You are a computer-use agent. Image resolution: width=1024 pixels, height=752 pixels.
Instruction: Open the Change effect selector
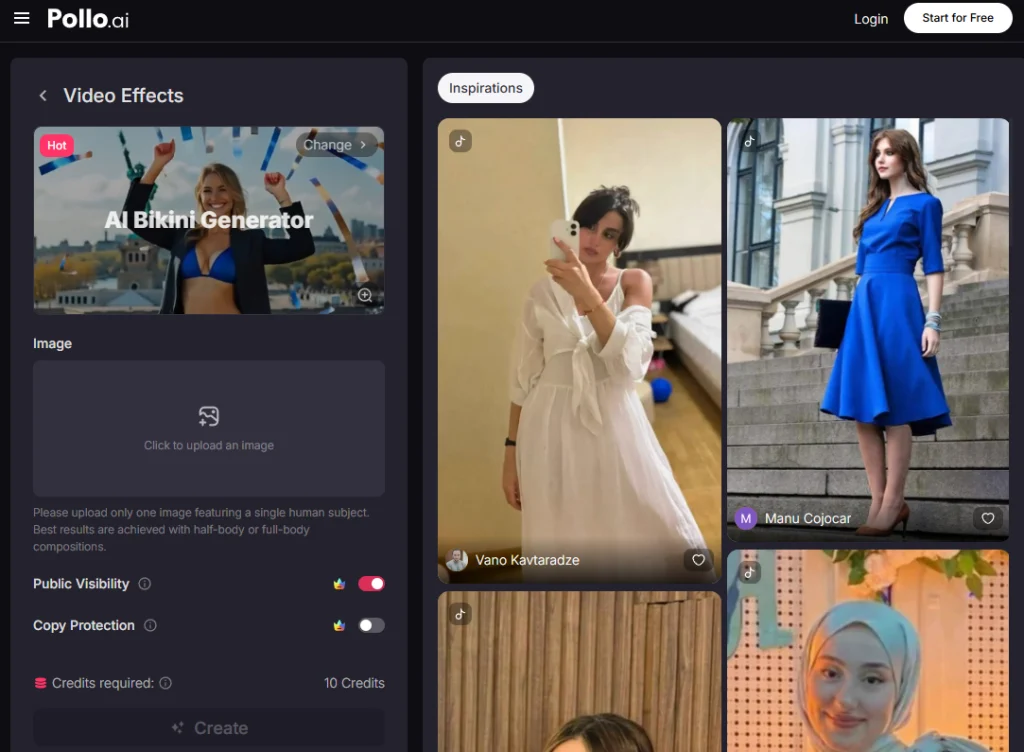pos(336,145)
